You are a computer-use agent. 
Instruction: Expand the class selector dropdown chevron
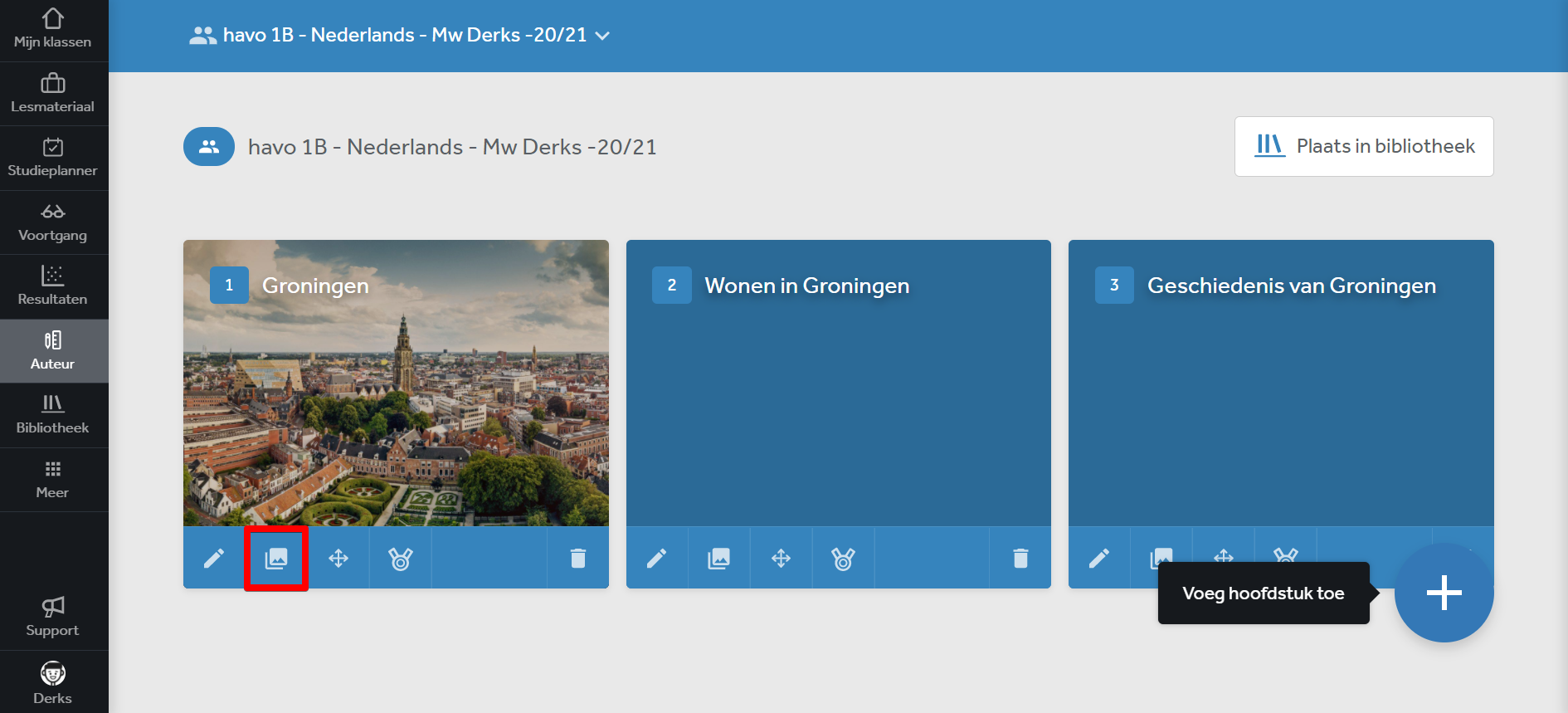(603, 36)
